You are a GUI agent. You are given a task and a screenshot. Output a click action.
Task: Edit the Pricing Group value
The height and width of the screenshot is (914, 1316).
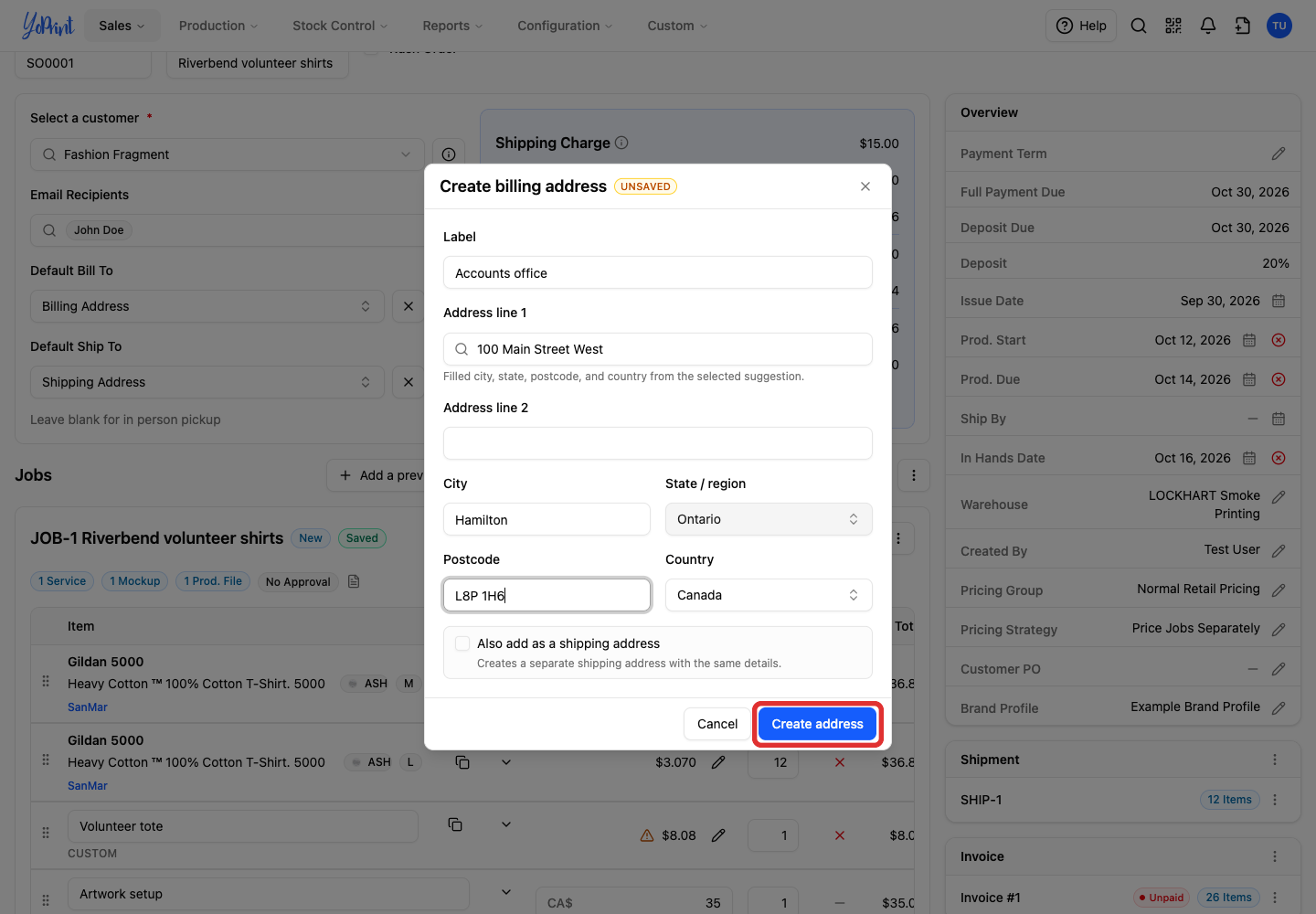click(1279, 590)
